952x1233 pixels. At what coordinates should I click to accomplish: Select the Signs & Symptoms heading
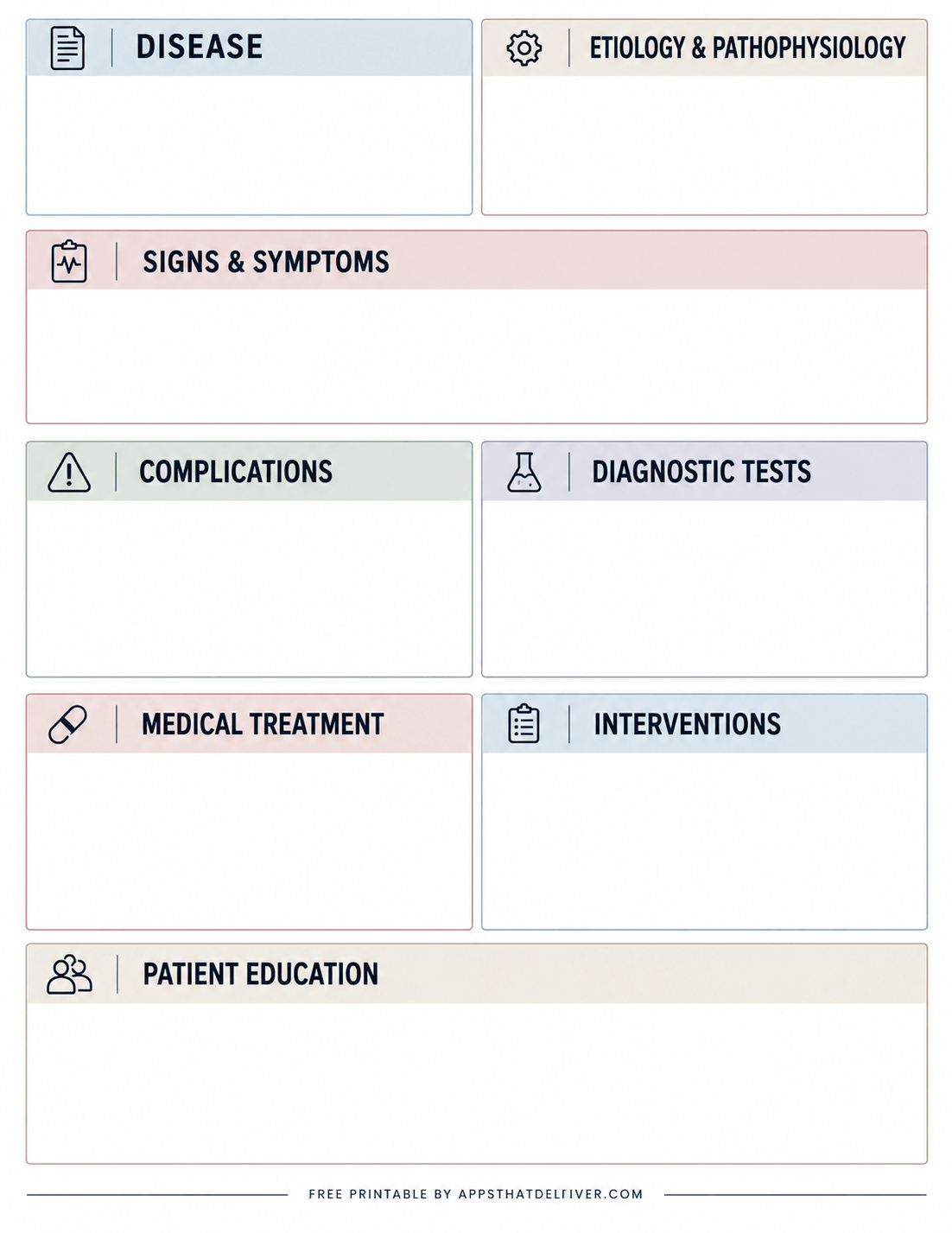pyautogui.click(x=266, y=262)
